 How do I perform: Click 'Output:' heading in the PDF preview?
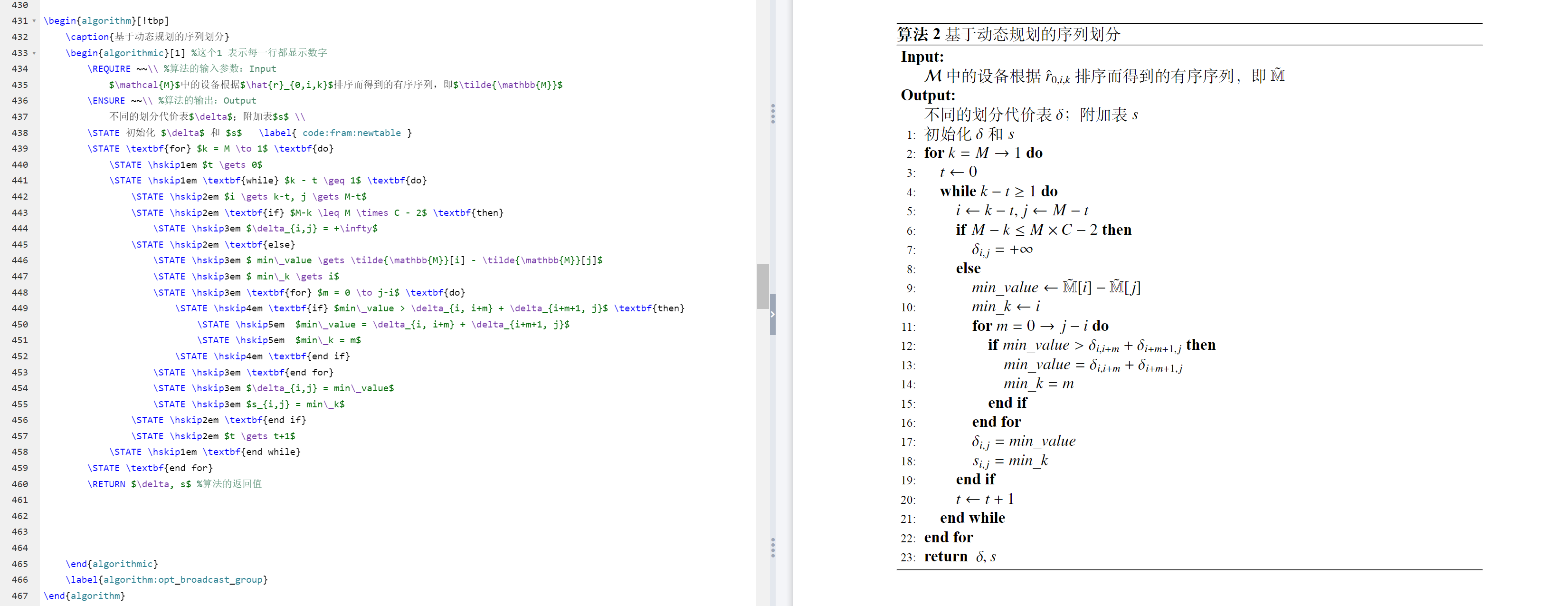[x=927, y=95]
